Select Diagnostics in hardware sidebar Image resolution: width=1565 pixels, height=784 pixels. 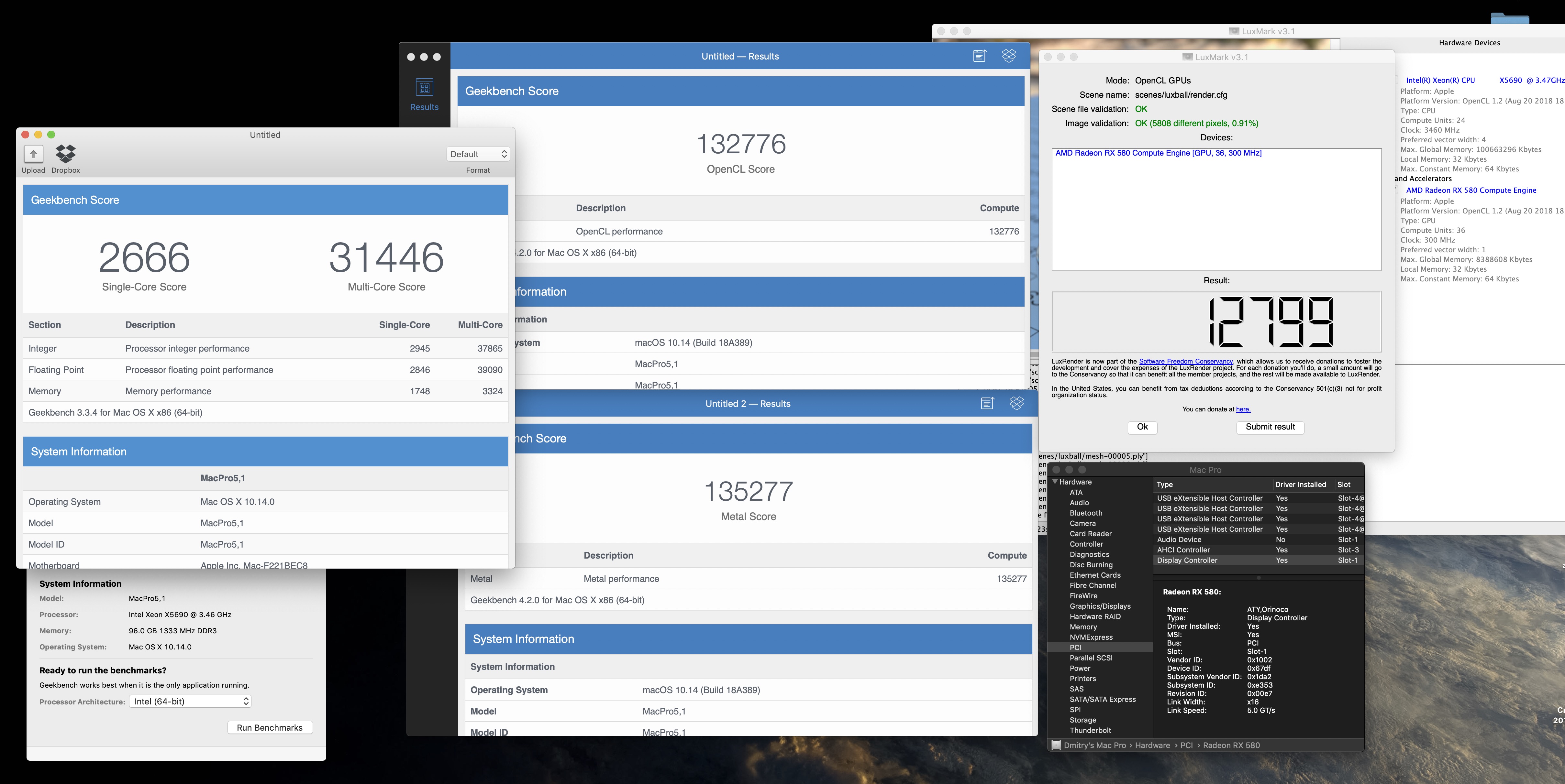[1089, 554]
